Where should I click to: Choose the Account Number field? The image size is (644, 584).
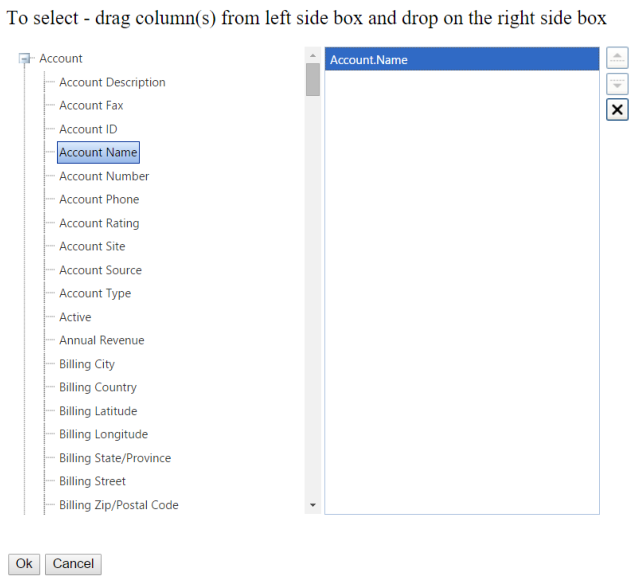[x=104, y=176]
